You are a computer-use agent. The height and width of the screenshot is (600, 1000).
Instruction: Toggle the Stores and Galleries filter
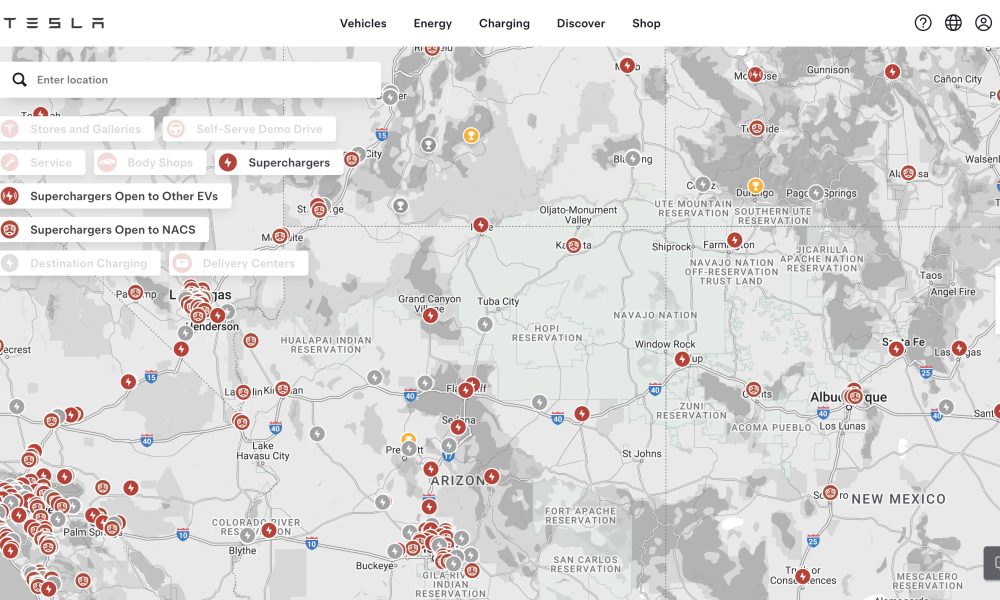pyautogui.click(x=75, y=129)
